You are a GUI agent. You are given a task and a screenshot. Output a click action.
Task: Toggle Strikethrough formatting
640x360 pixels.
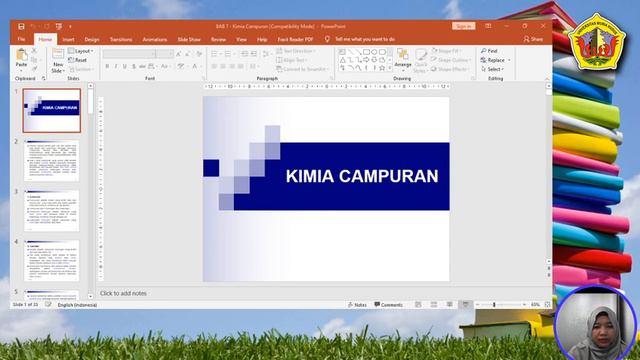pos(142,66)
